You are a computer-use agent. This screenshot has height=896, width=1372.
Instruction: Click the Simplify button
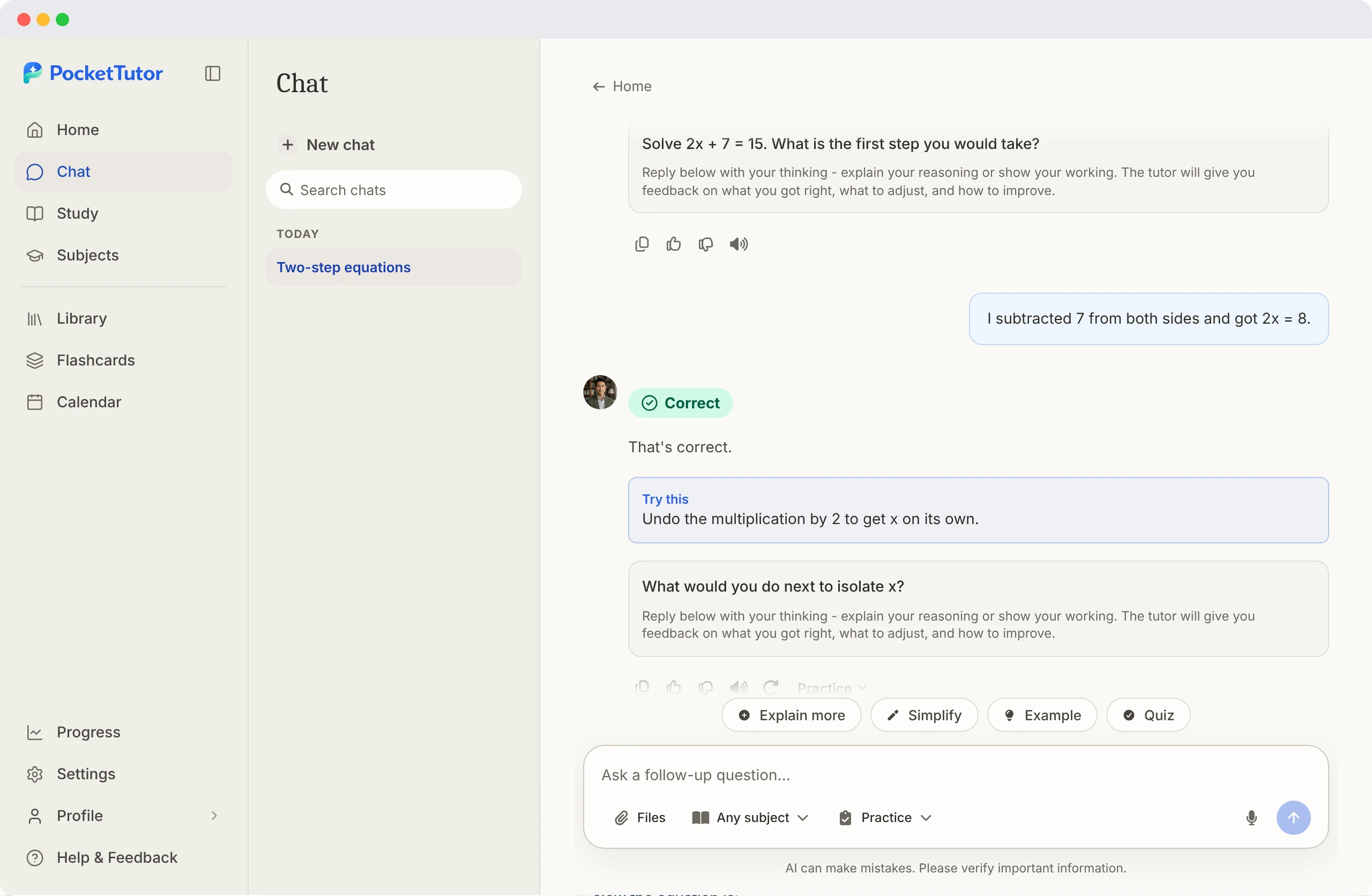tap(923, 715)
